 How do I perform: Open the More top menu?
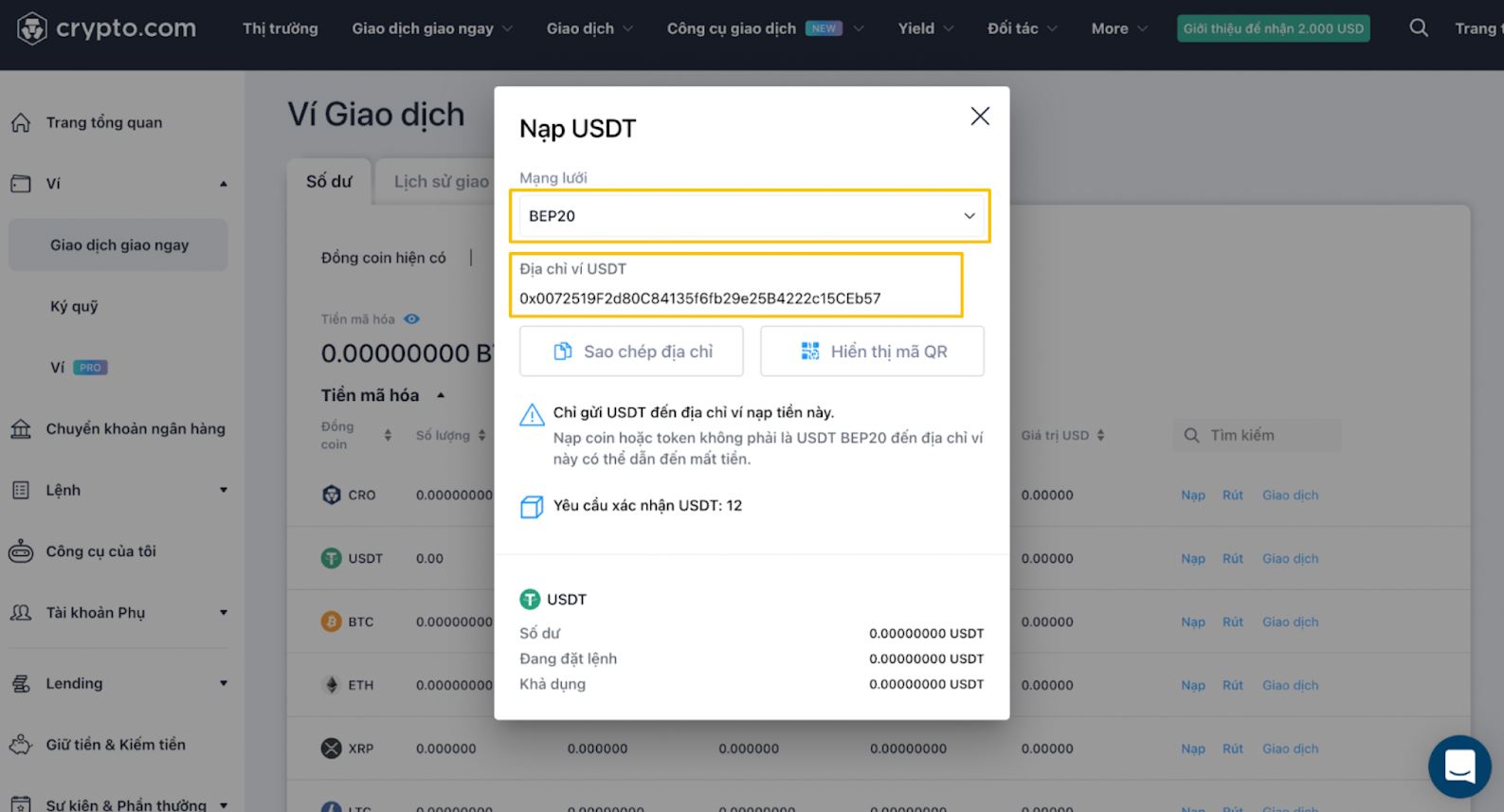tap(1119, 28)
